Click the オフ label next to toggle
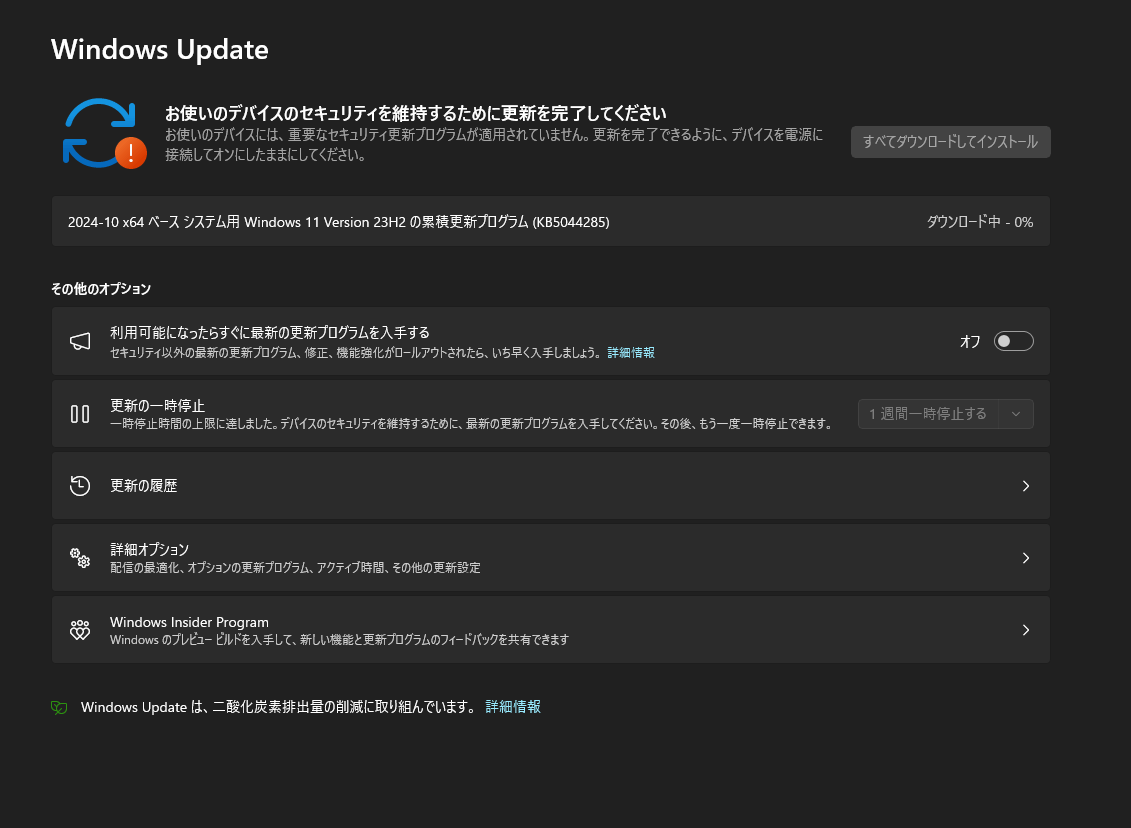This screenshot has width=1131, height=828. coord(970,341)
